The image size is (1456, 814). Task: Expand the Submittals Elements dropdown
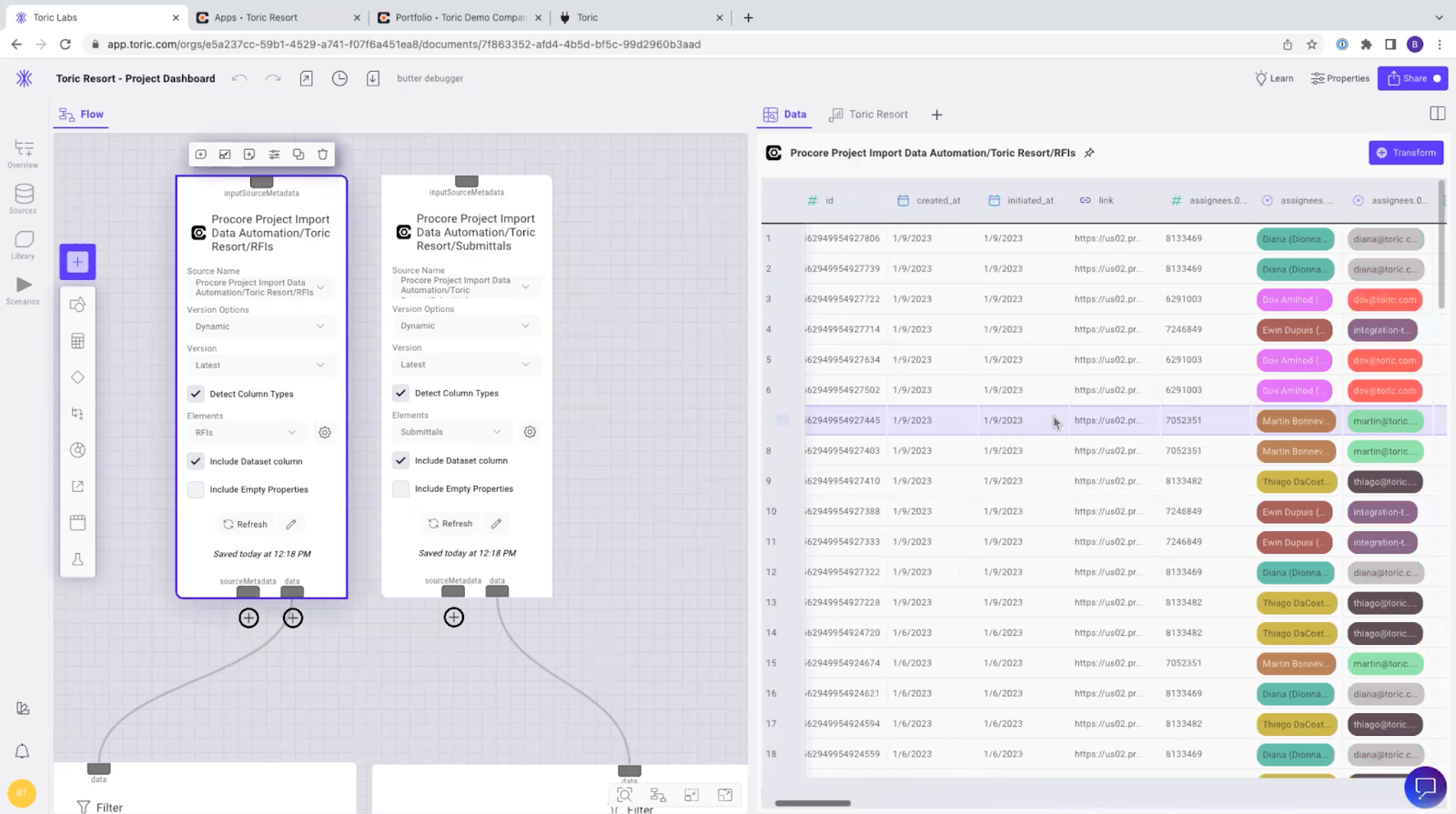450,432
